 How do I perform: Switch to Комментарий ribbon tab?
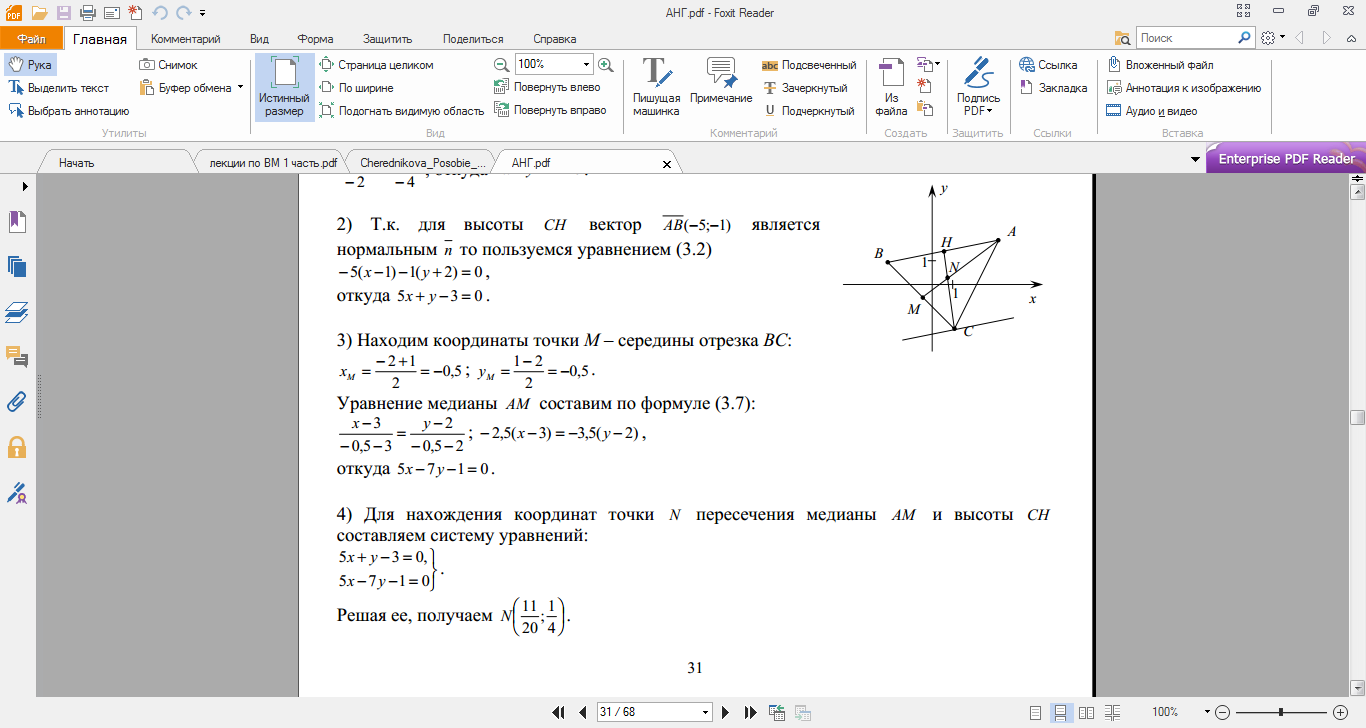click(186, 39)
